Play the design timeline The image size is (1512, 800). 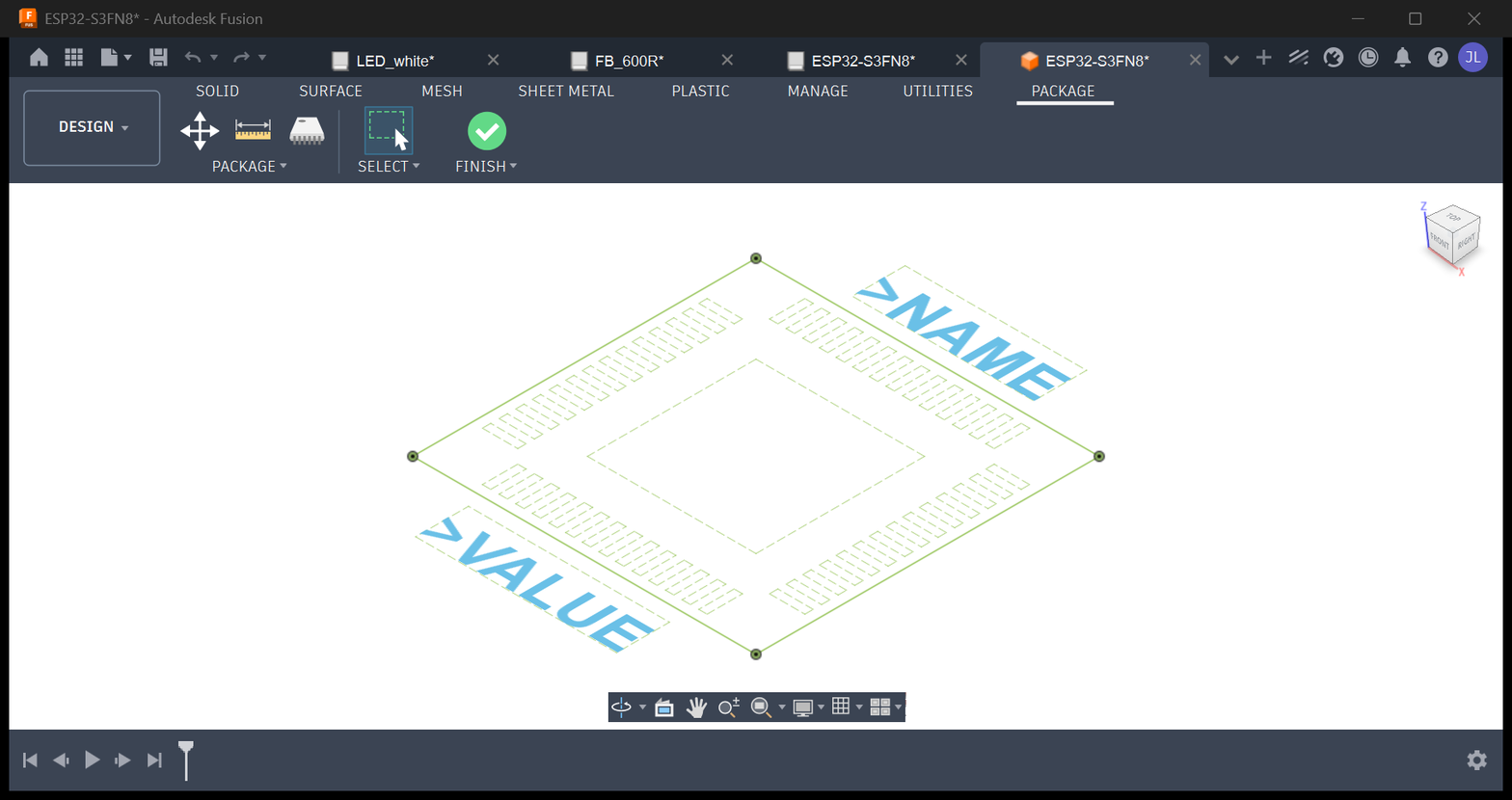pyautogui.click(x=92, y=760)
